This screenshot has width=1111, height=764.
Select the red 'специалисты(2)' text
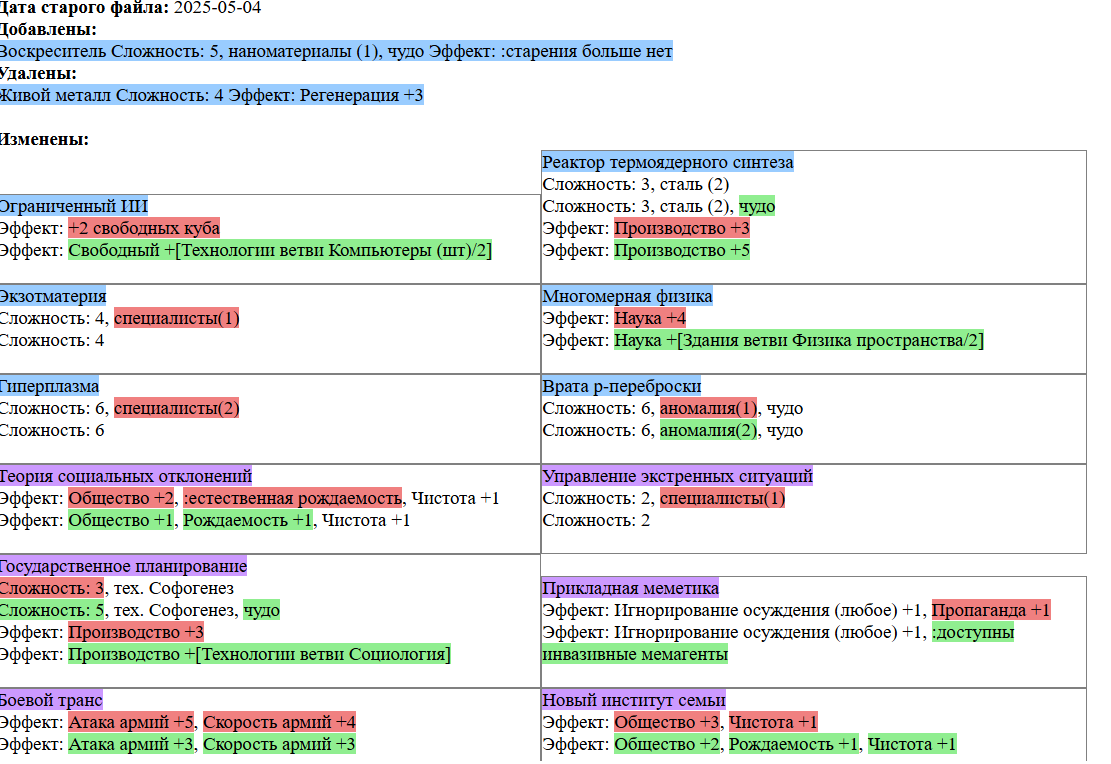[176, 408]
